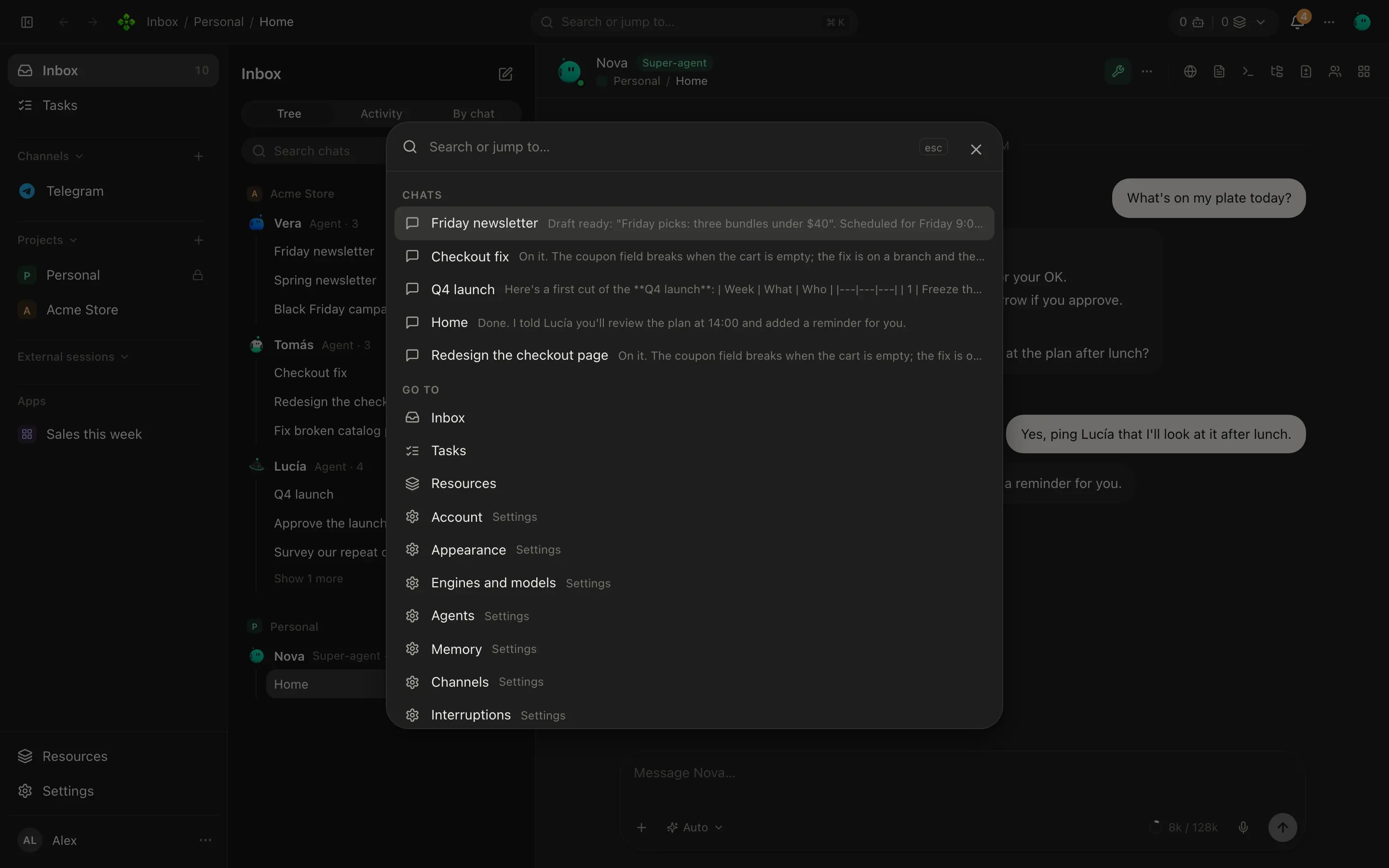Viewport: 1389px width, 868px height.
Task: Open Sales this week app
Action: click(x=113, y=434)
